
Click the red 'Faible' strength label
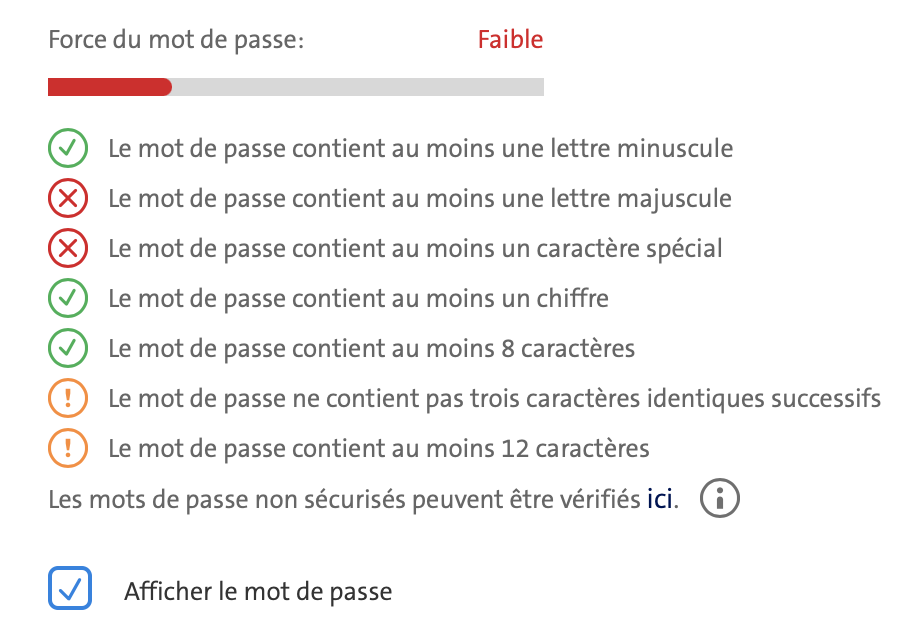coord(510,41)
